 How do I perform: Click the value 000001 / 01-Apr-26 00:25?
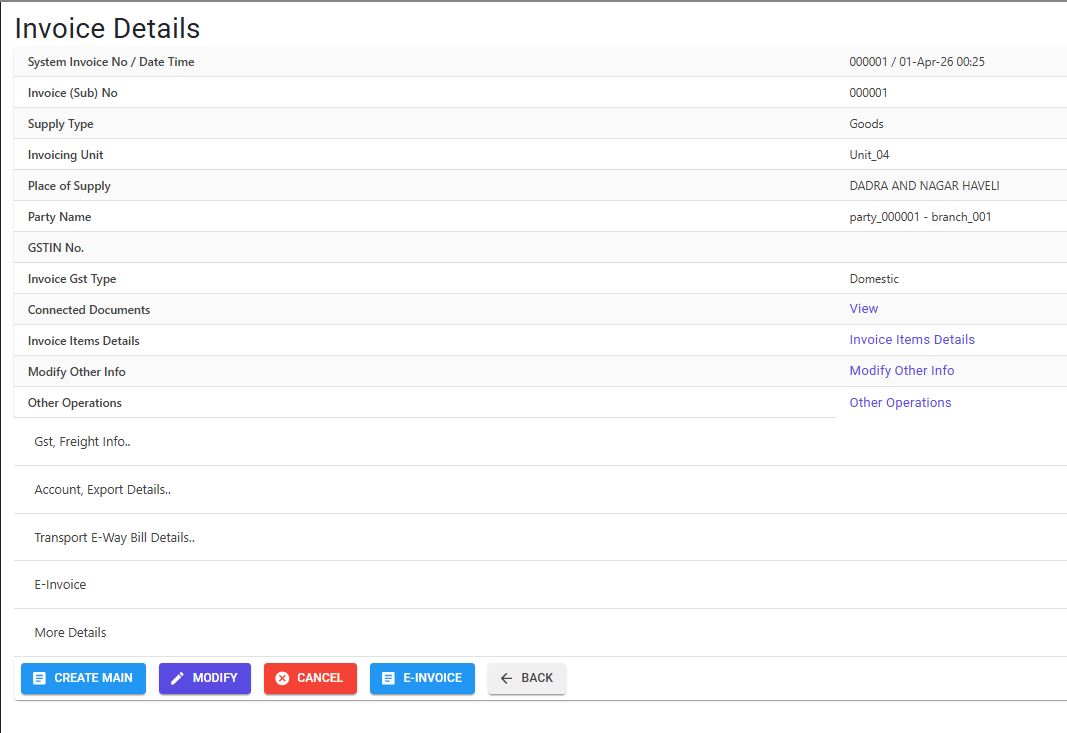tap(917, 62)
